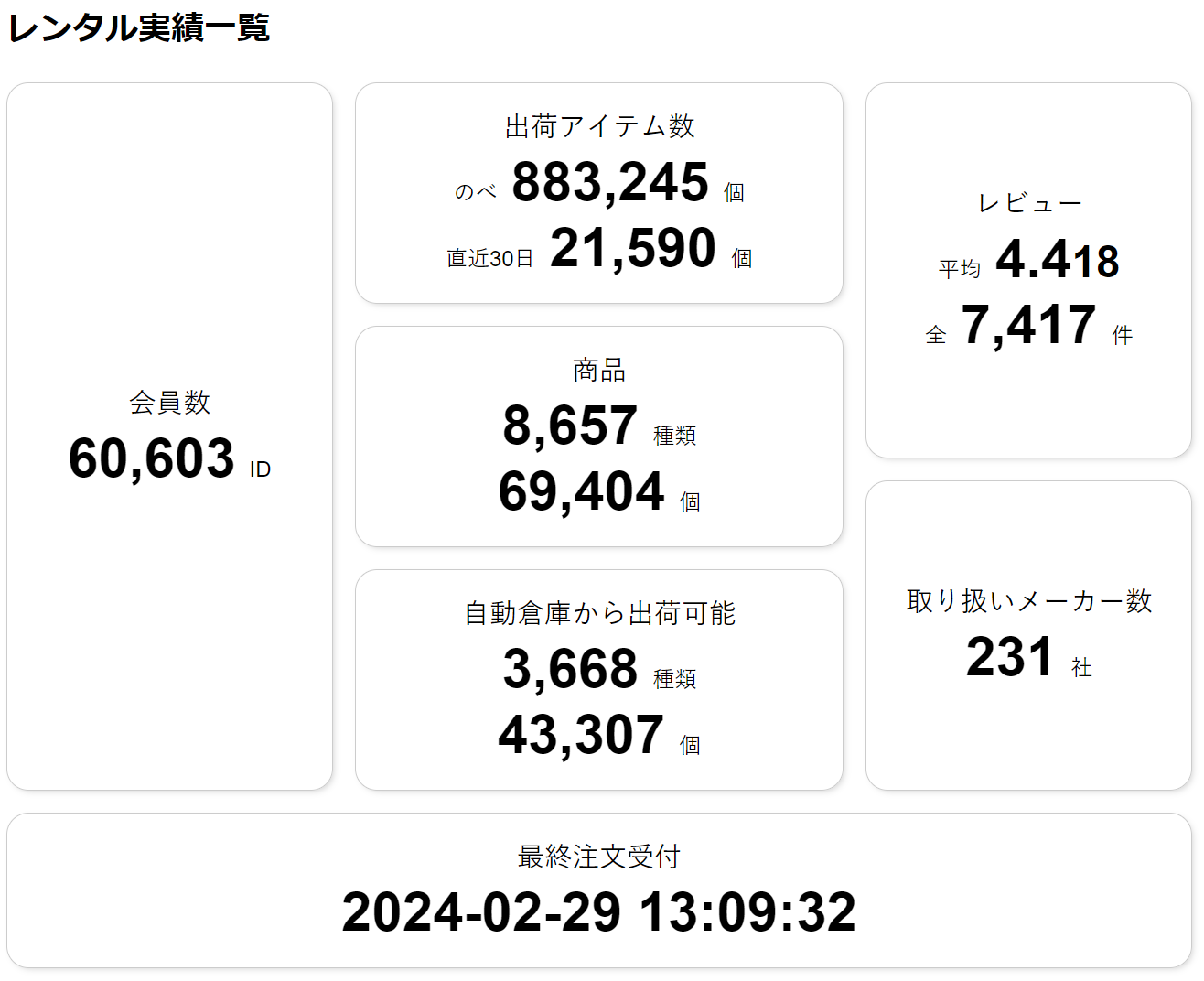The width and height of the screenshot is (1204, 981).
Task: Click the timestamp 2024-02-29 13:09:32
Action: [x=599, y=912]
